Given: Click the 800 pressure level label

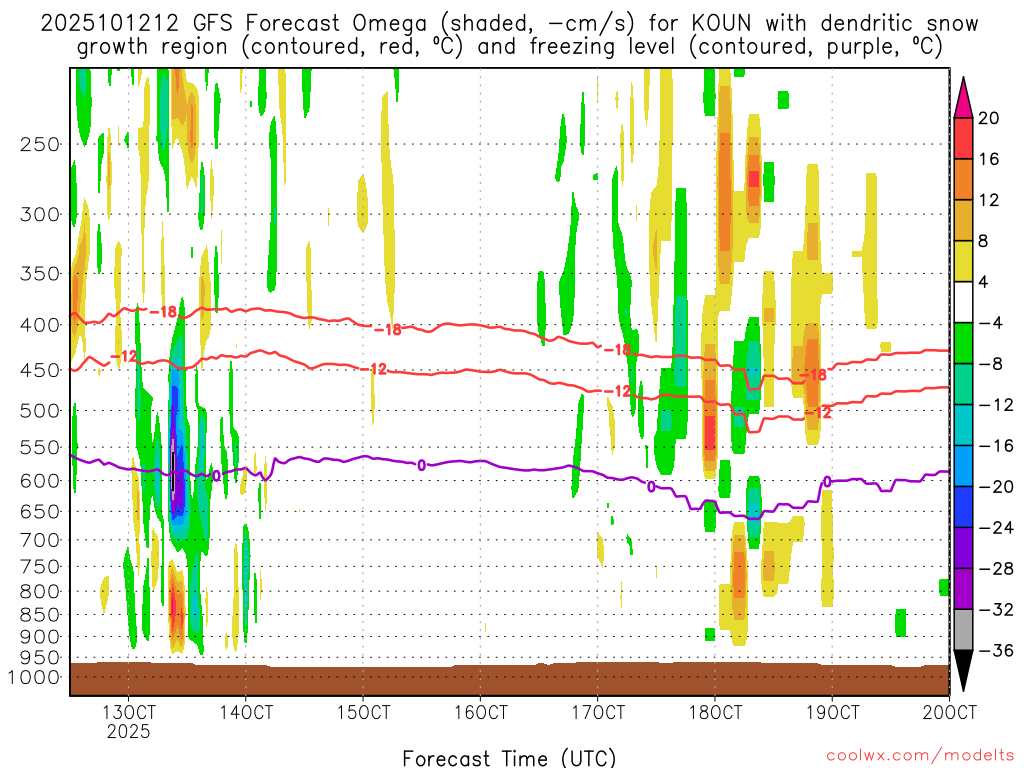Looking at the screenshot, I should pyautogui.click(x=40, y=592).
